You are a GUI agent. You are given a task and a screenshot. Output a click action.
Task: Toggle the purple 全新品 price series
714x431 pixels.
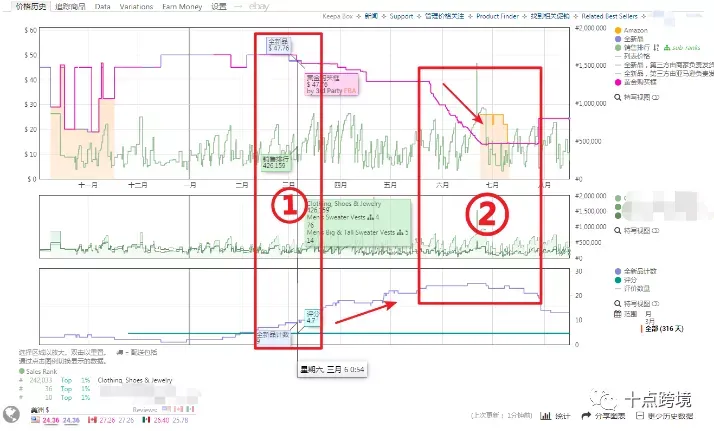pyautogui.click(x=618, y=39)
